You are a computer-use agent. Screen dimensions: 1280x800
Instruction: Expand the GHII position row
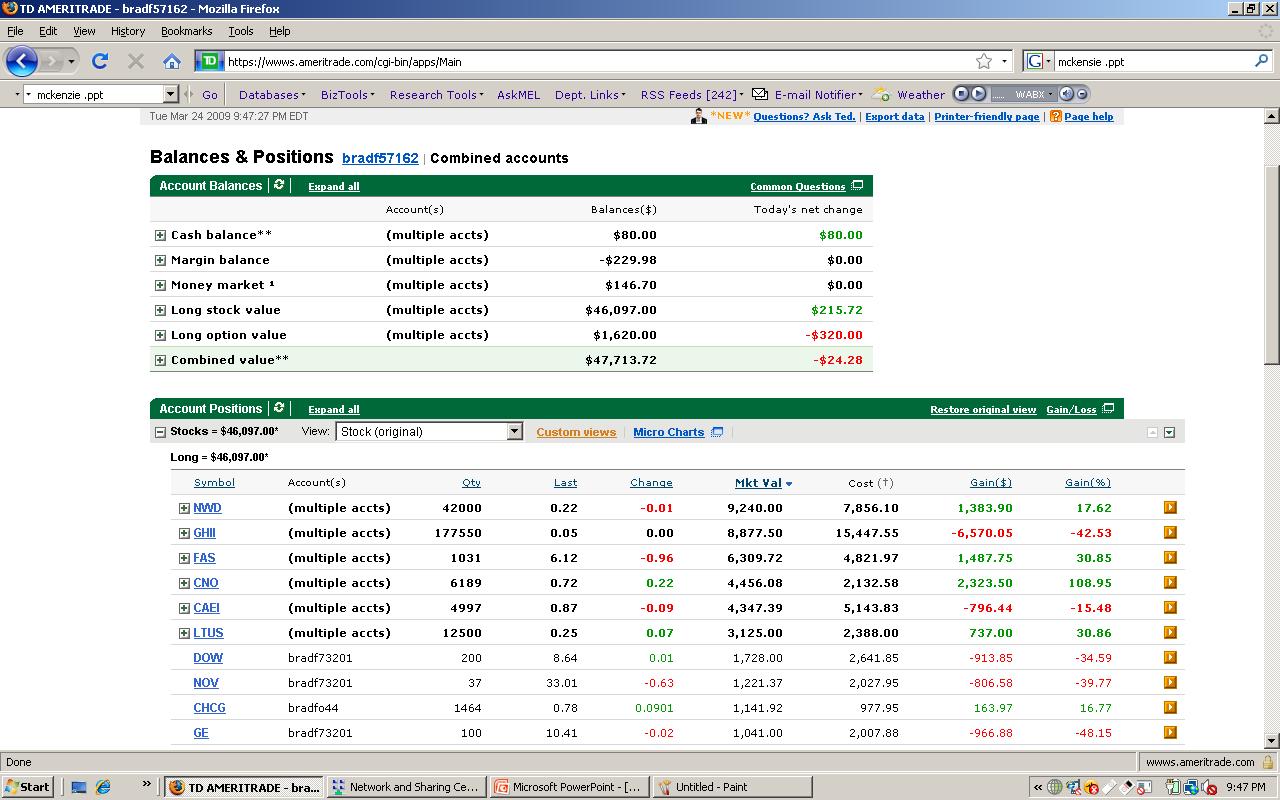pos(184,533)
